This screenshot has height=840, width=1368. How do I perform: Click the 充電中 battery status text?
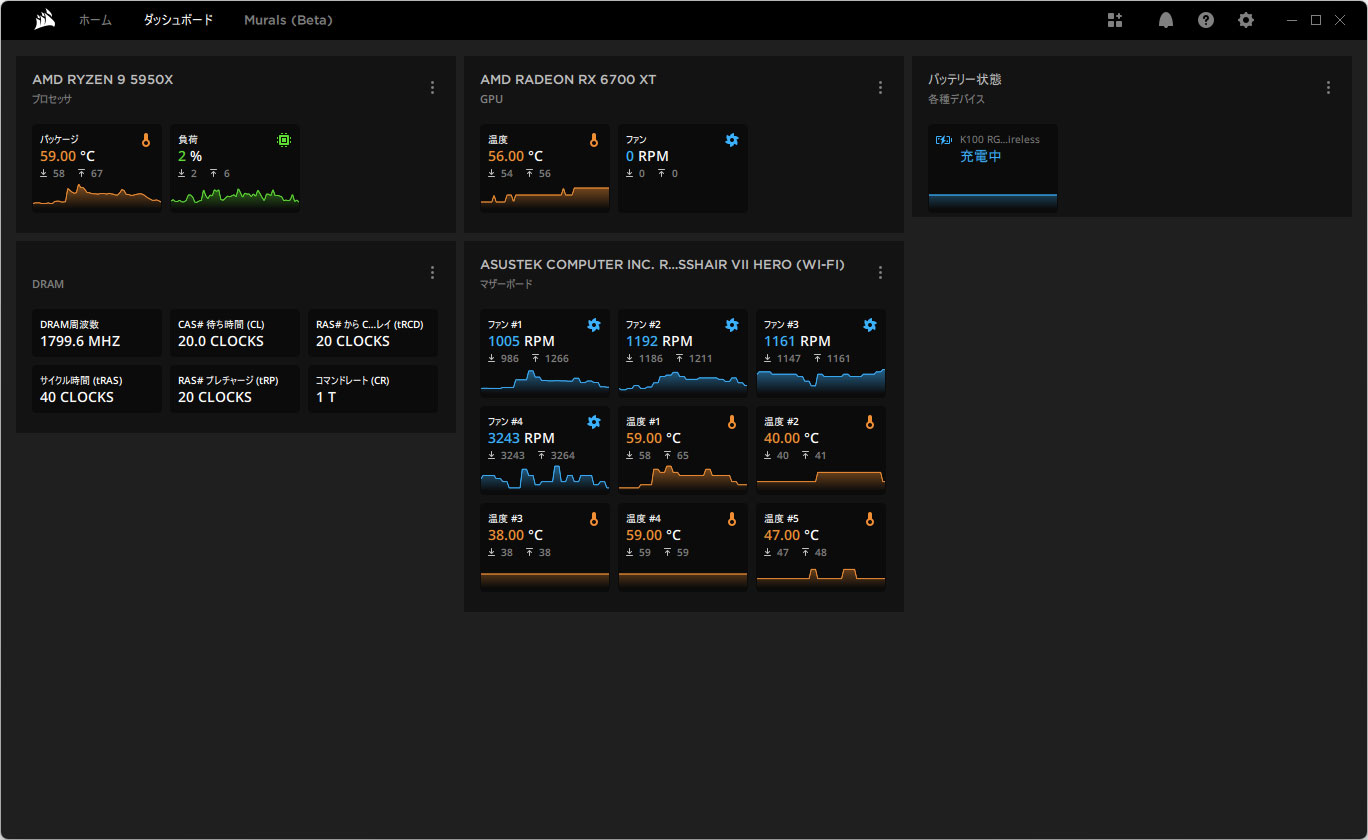(981, 157)
